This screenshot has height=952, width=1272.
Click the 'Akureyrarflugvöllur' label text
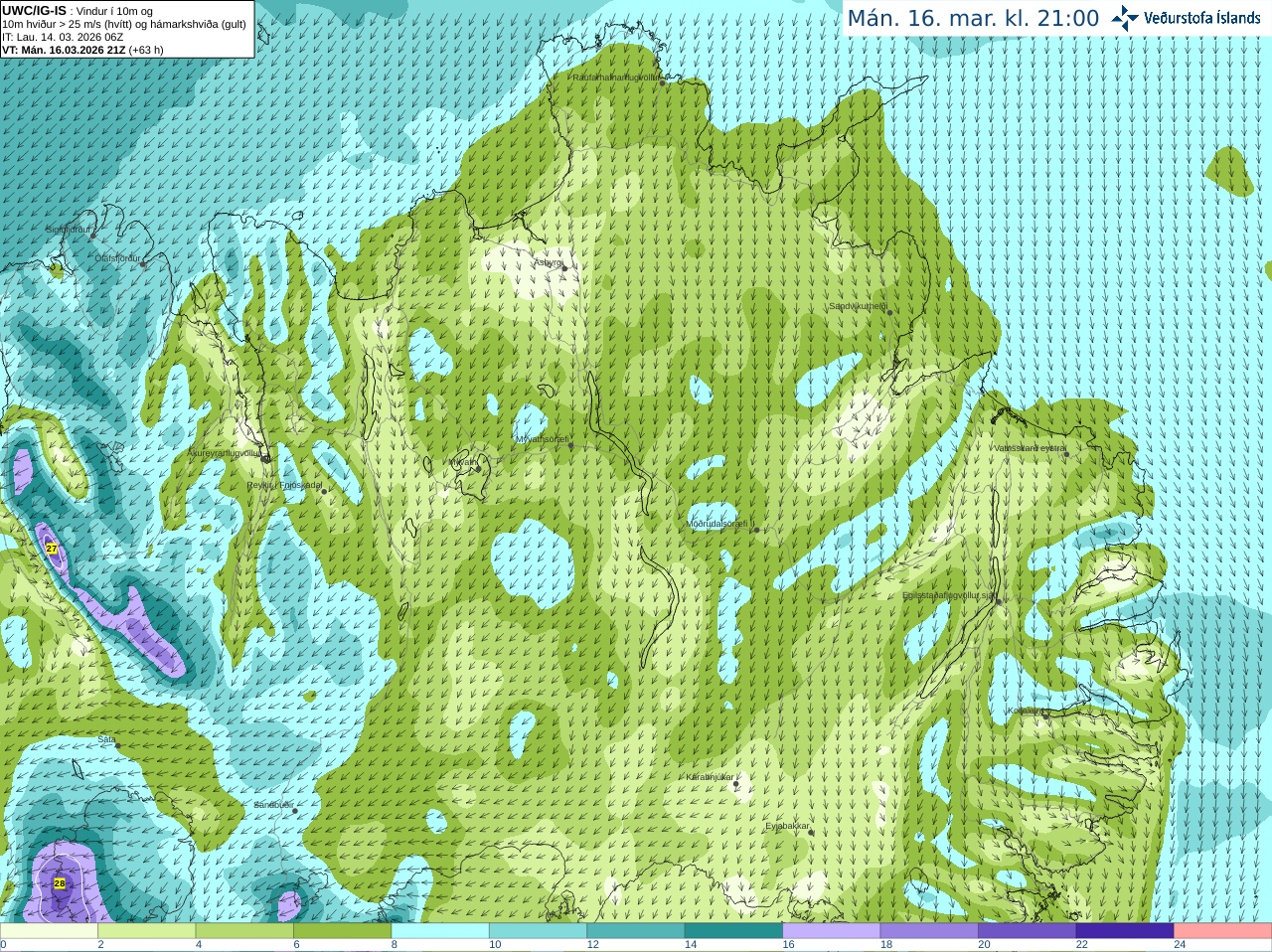pyautogui.click(x=225, y=452)
